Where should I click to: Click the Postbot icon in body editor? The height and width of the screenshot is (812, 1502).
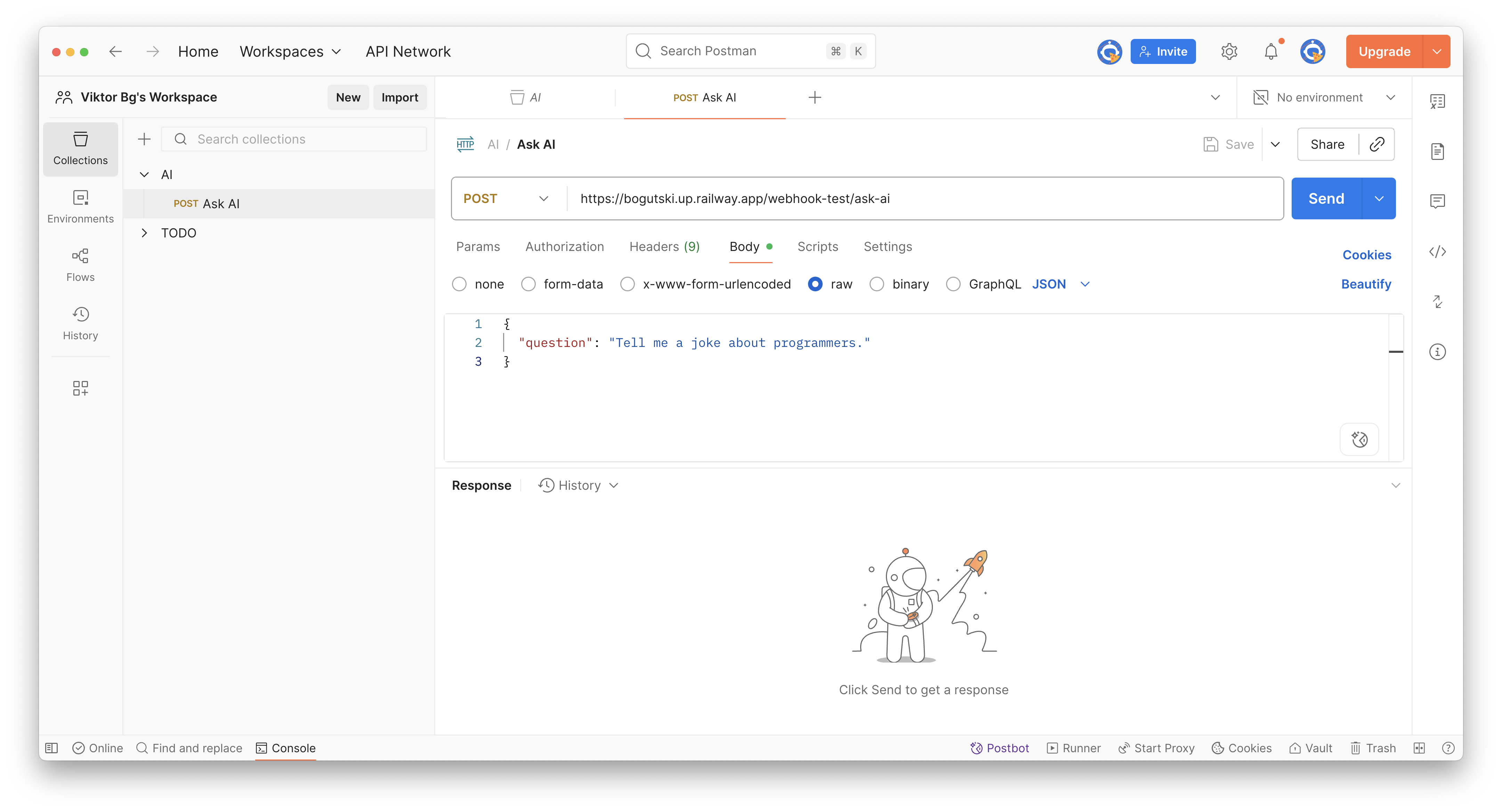[x=1359, y=439]
